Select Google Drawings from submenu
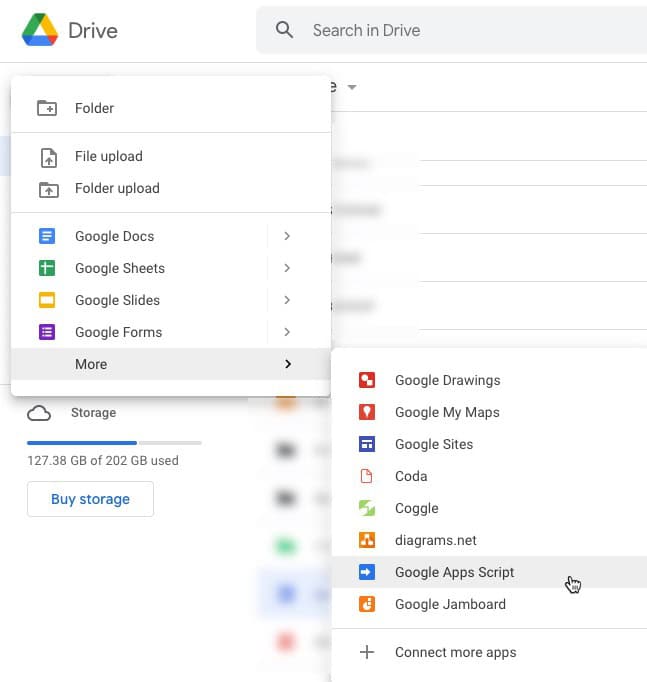The width and height of the screenshot is (647, 682). pos(489,380)
